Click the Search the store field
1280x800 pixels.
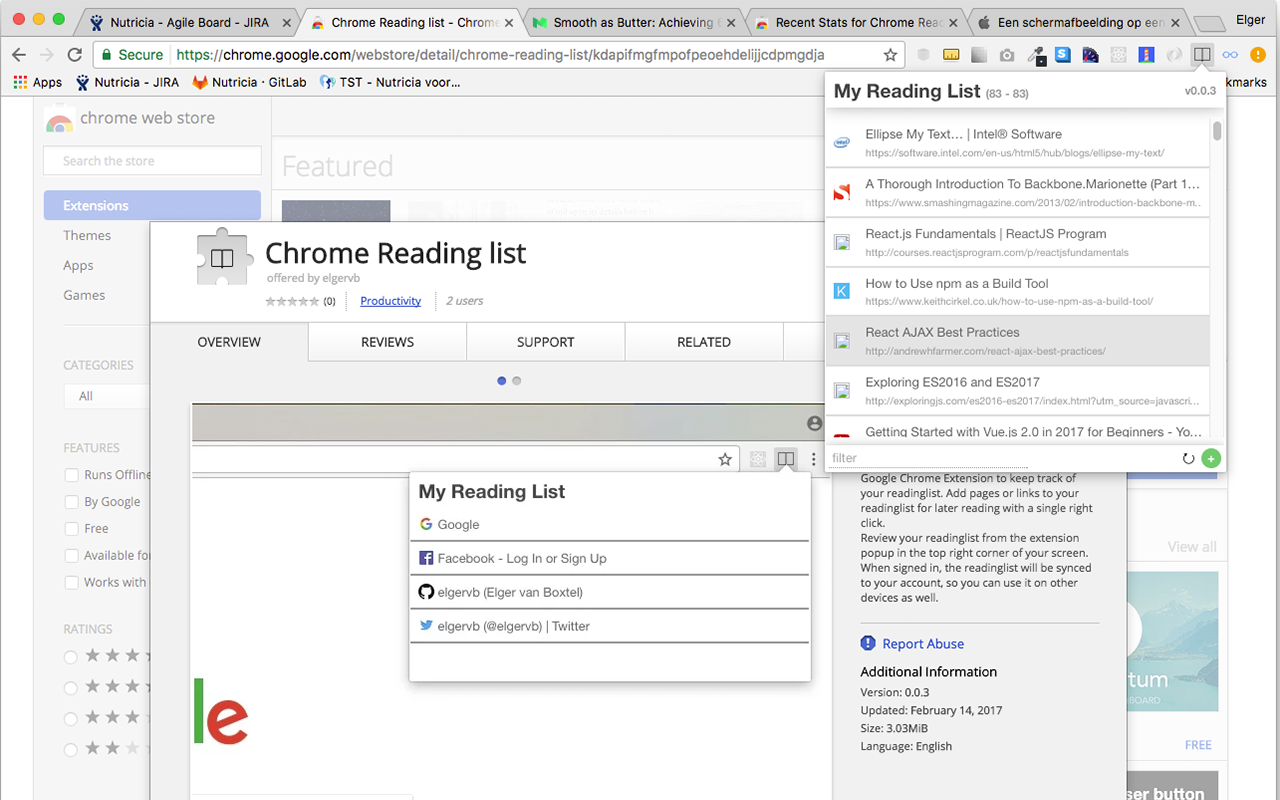[152, 161]
